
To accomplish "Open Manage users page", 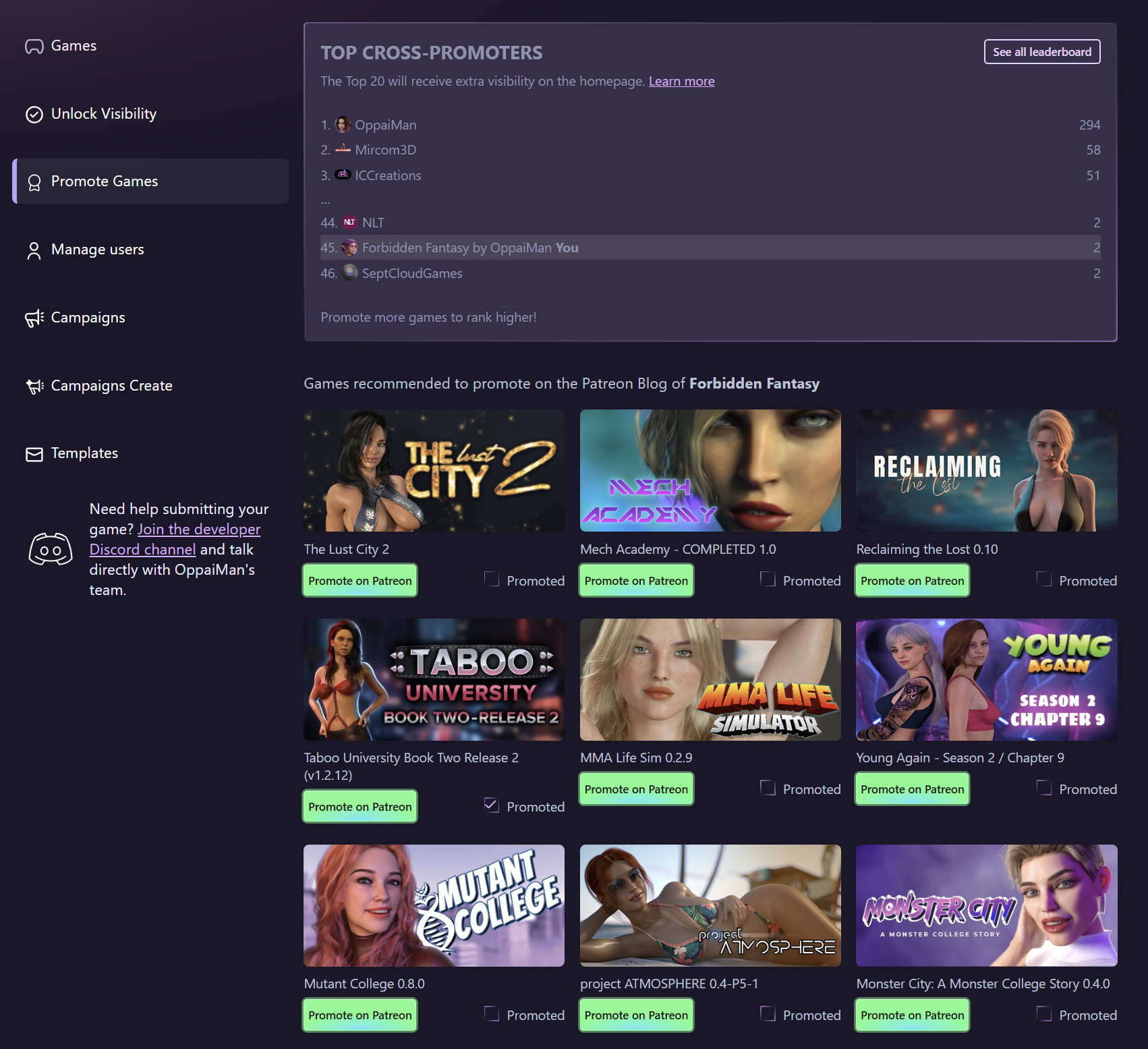I will 150,250.
